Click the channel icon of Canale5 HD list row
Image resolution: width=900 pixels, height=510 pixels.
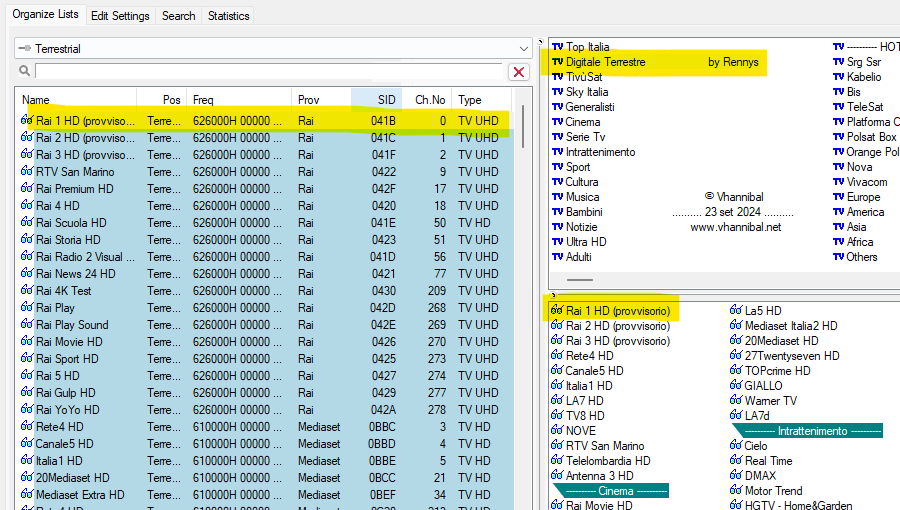point(27,443)
